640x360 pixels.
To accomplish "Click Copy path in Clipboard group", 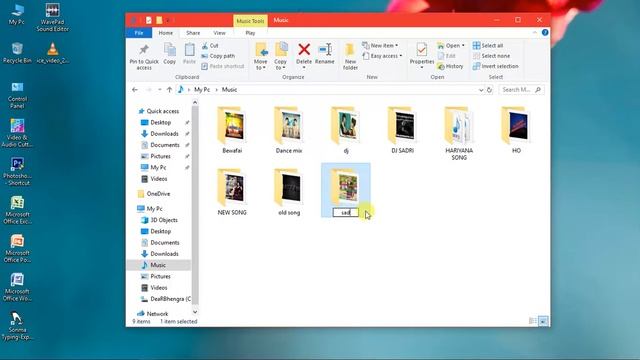I will 218,56.
